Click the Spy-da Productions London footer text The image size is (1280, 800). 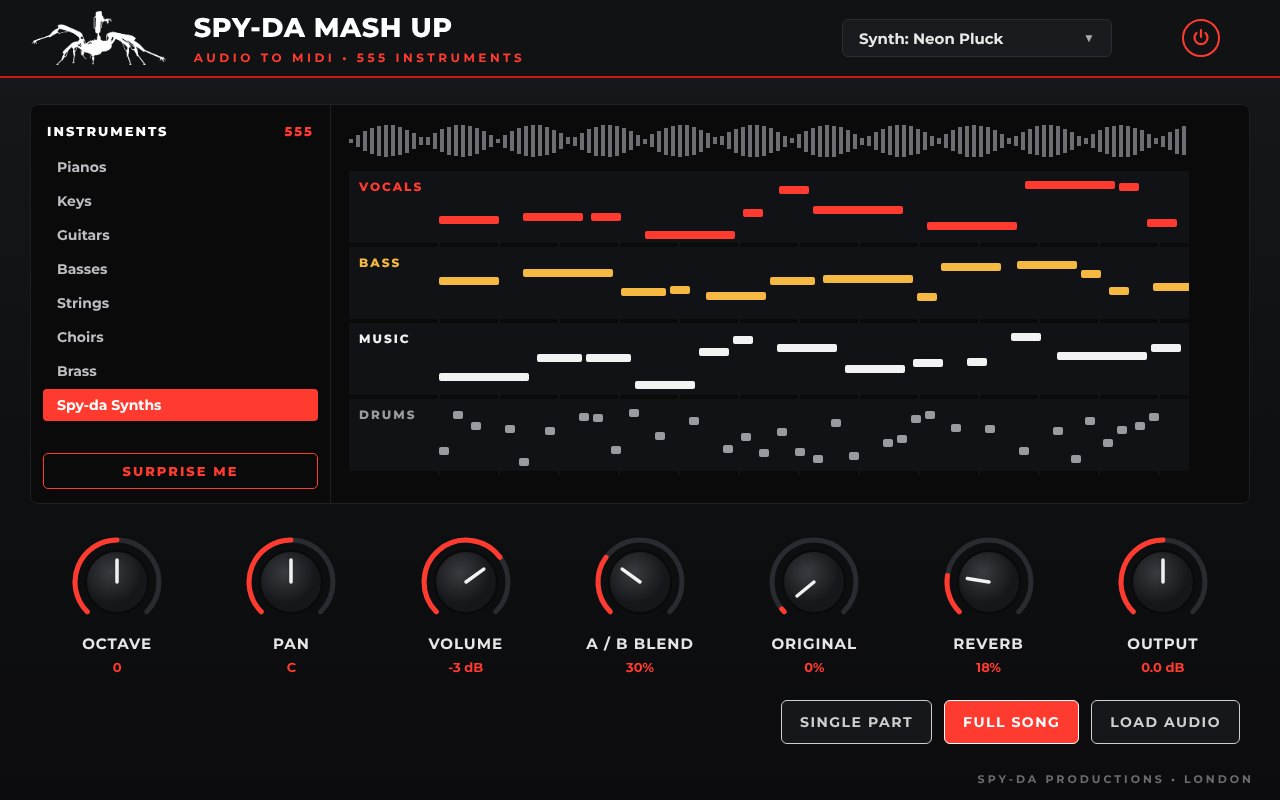pos(1115,779)
